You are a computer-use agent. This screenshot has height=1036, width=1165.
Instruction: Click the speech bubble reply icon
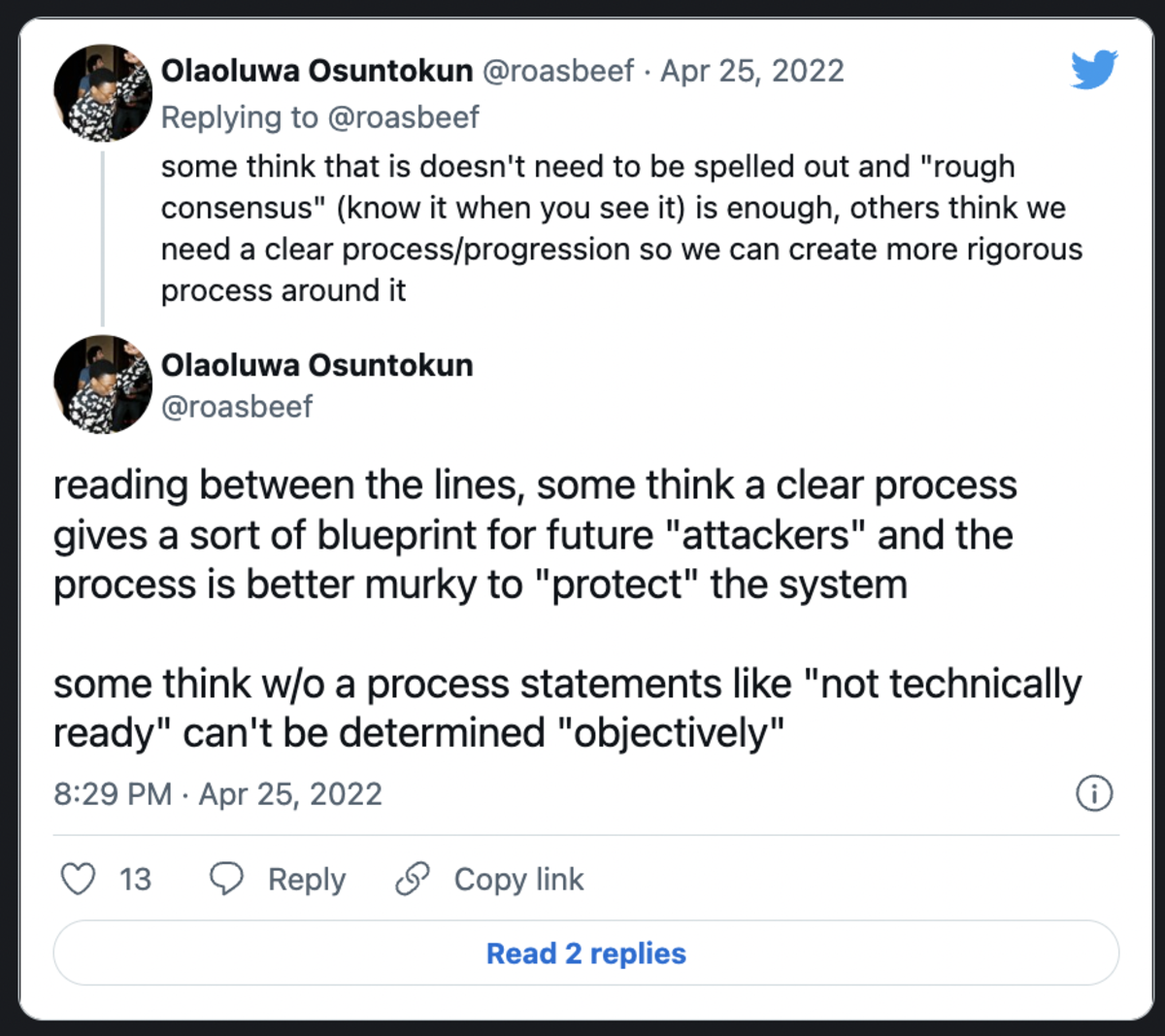(x=227, y=879)
